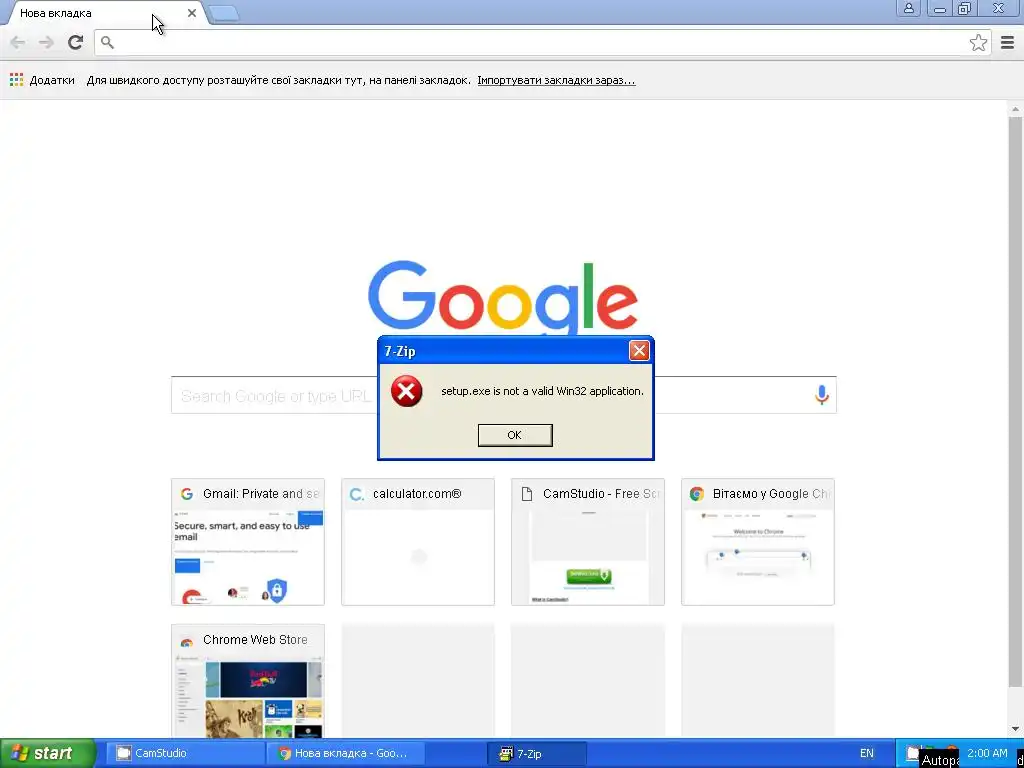Open the Chrome hamburger menu
This screenshot has height=768, width=1024.
[1008, 43]
